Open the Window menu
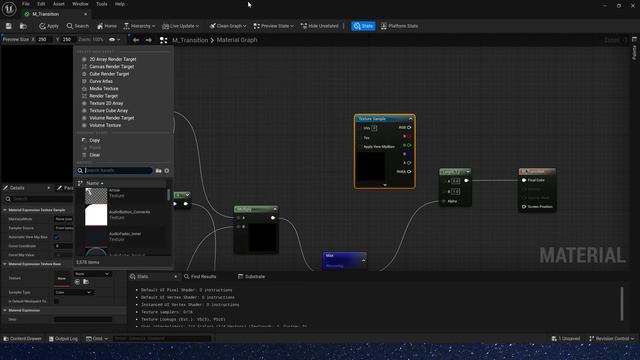This screenshot has height=360, width=640. pos(80,4)
